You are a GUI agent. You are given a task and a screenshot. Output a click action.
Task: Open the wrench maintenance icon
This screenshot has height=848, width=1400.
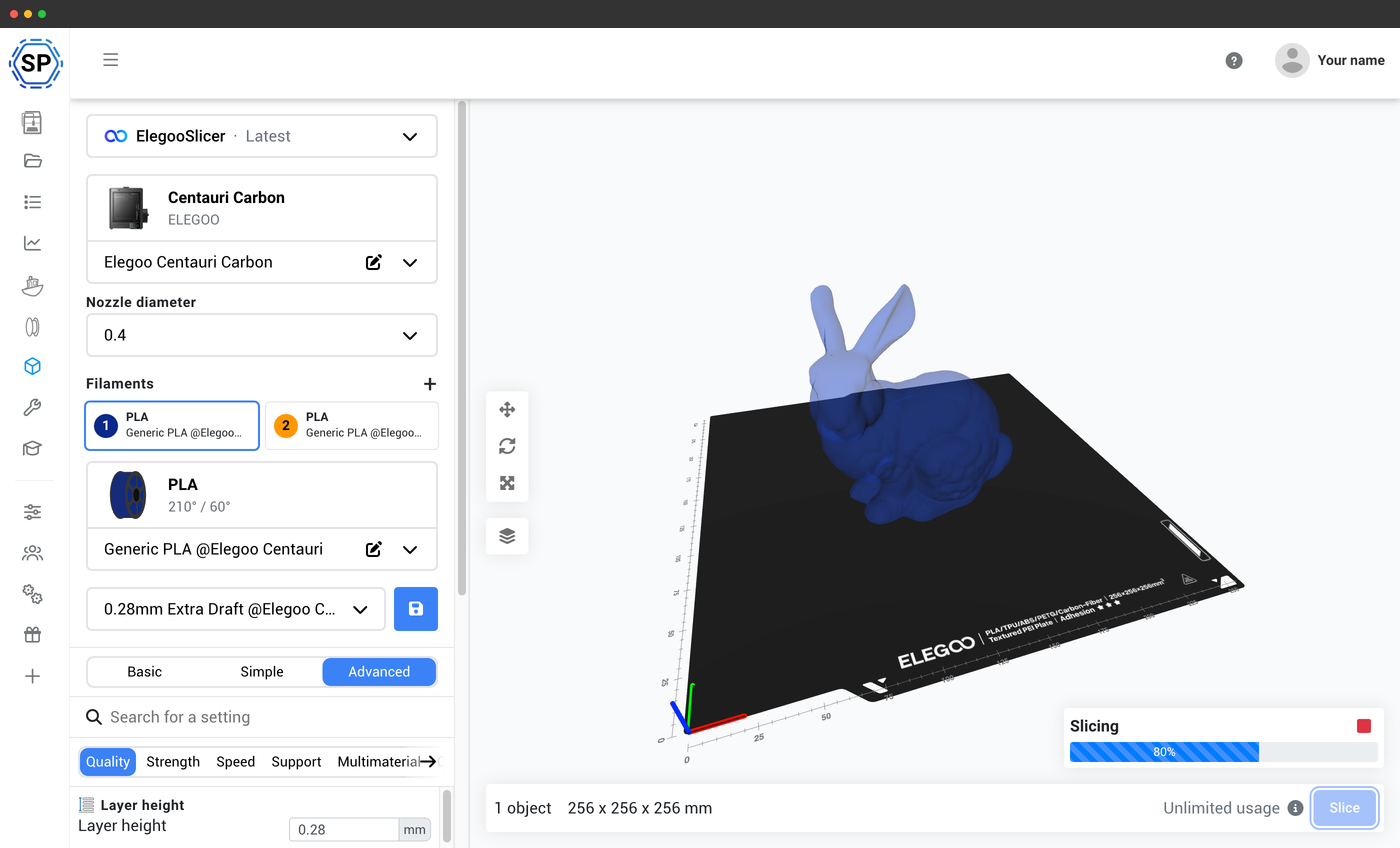(32, 407)
